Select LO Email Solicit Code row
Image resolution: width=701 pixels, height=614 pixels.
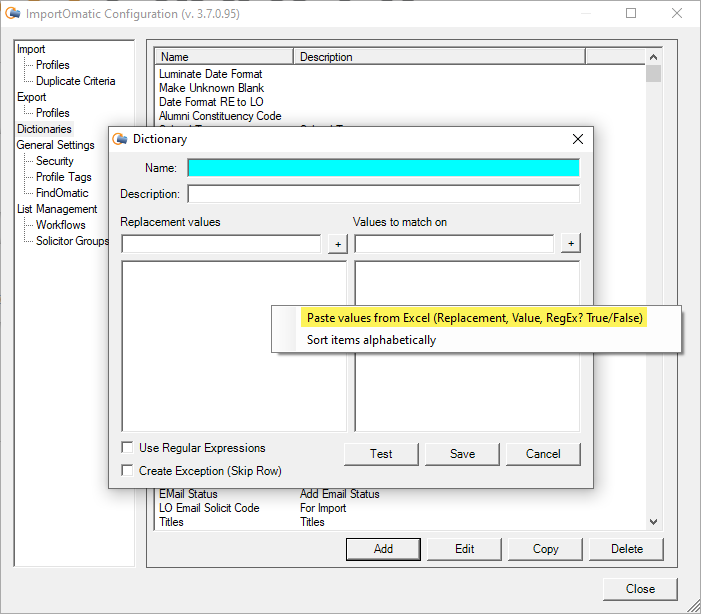(x=209, y=508)
